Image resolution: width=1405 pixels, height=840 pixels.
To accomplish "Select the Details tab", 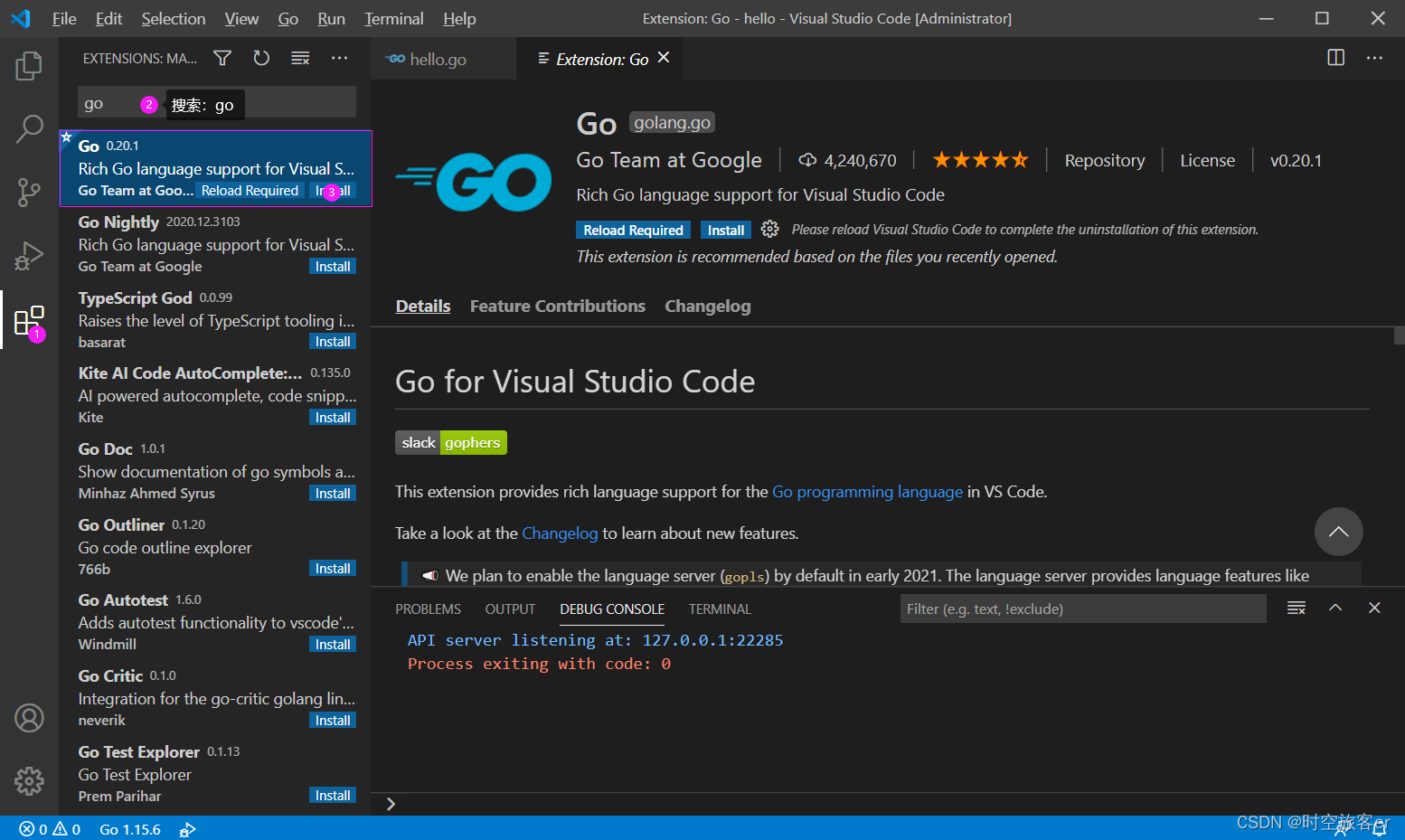I will click(423, 307).
